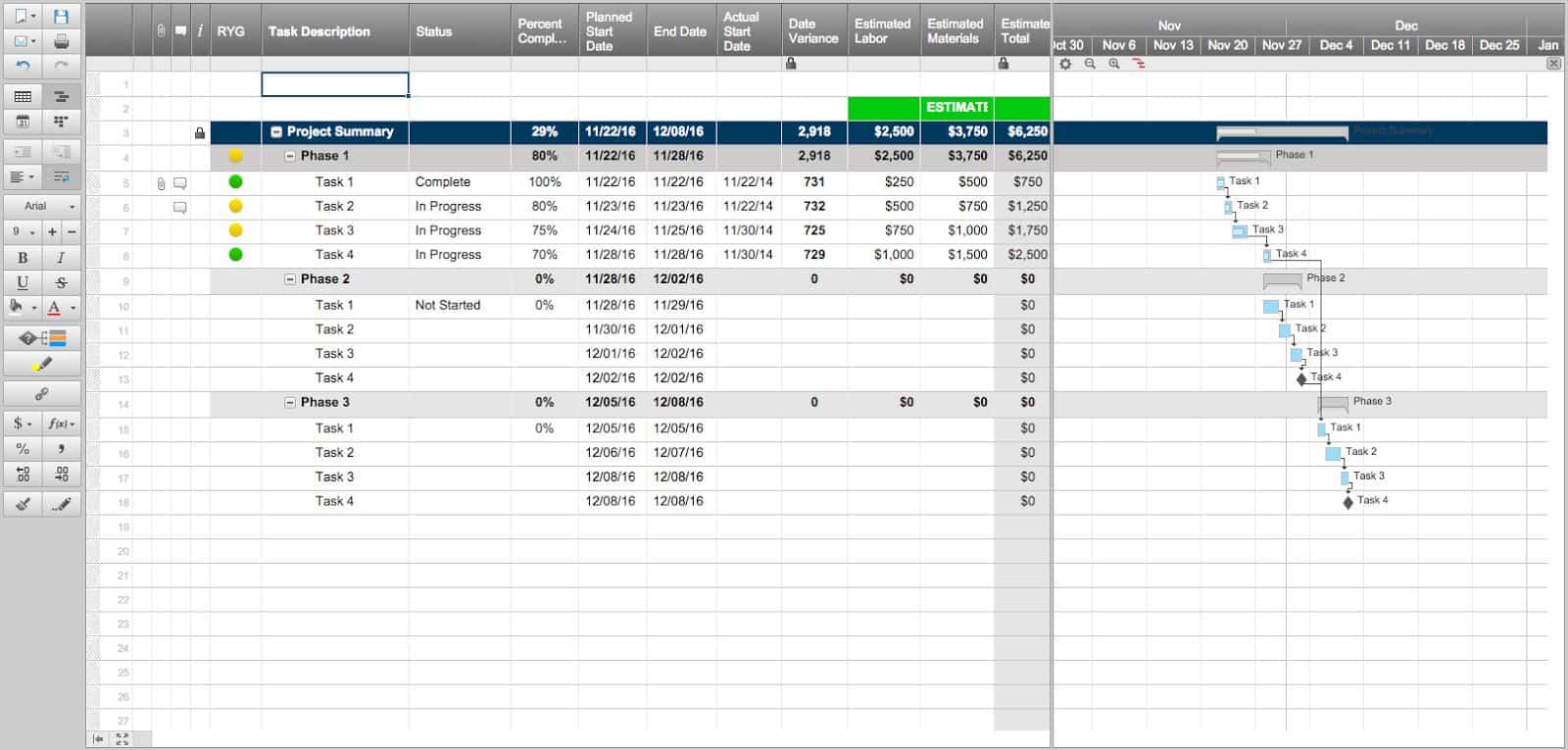The image size is (1568, 750).
Task: Switch to Calendar view
Action: [x=23, y=122]
